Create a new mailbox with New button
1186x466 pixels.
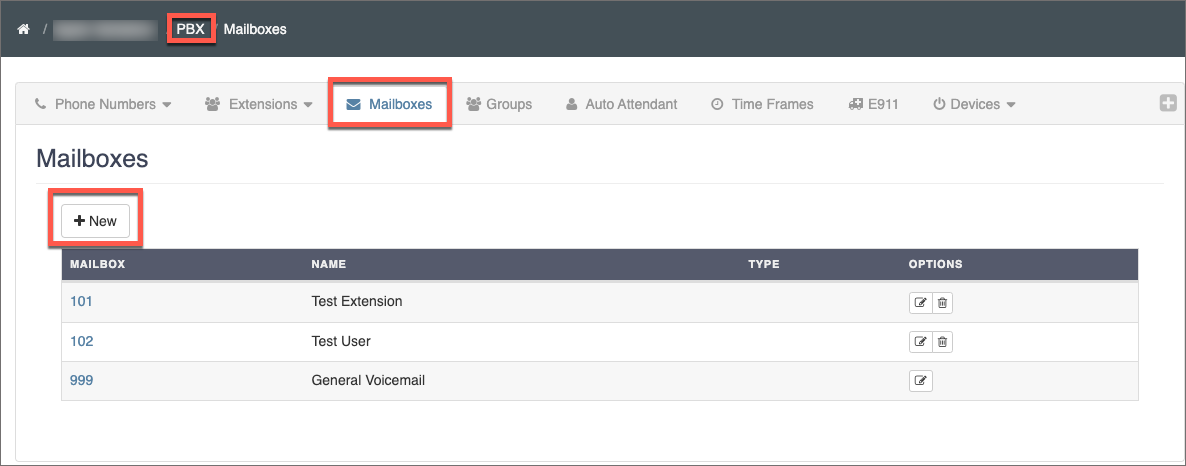click(96, 221)
